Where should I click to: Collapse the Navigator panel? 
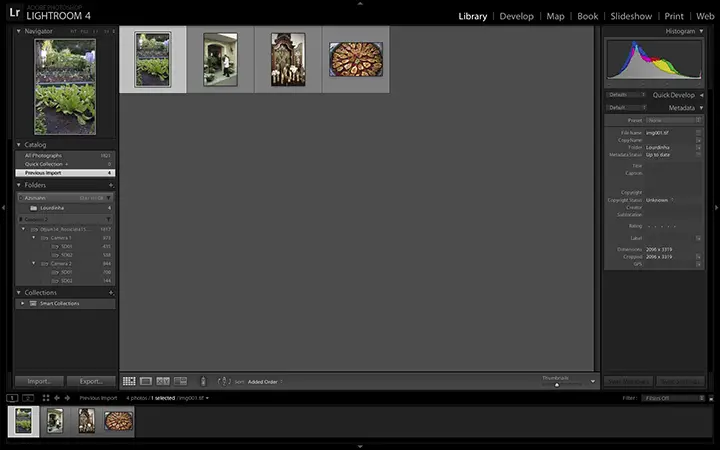tap(19, 31)
